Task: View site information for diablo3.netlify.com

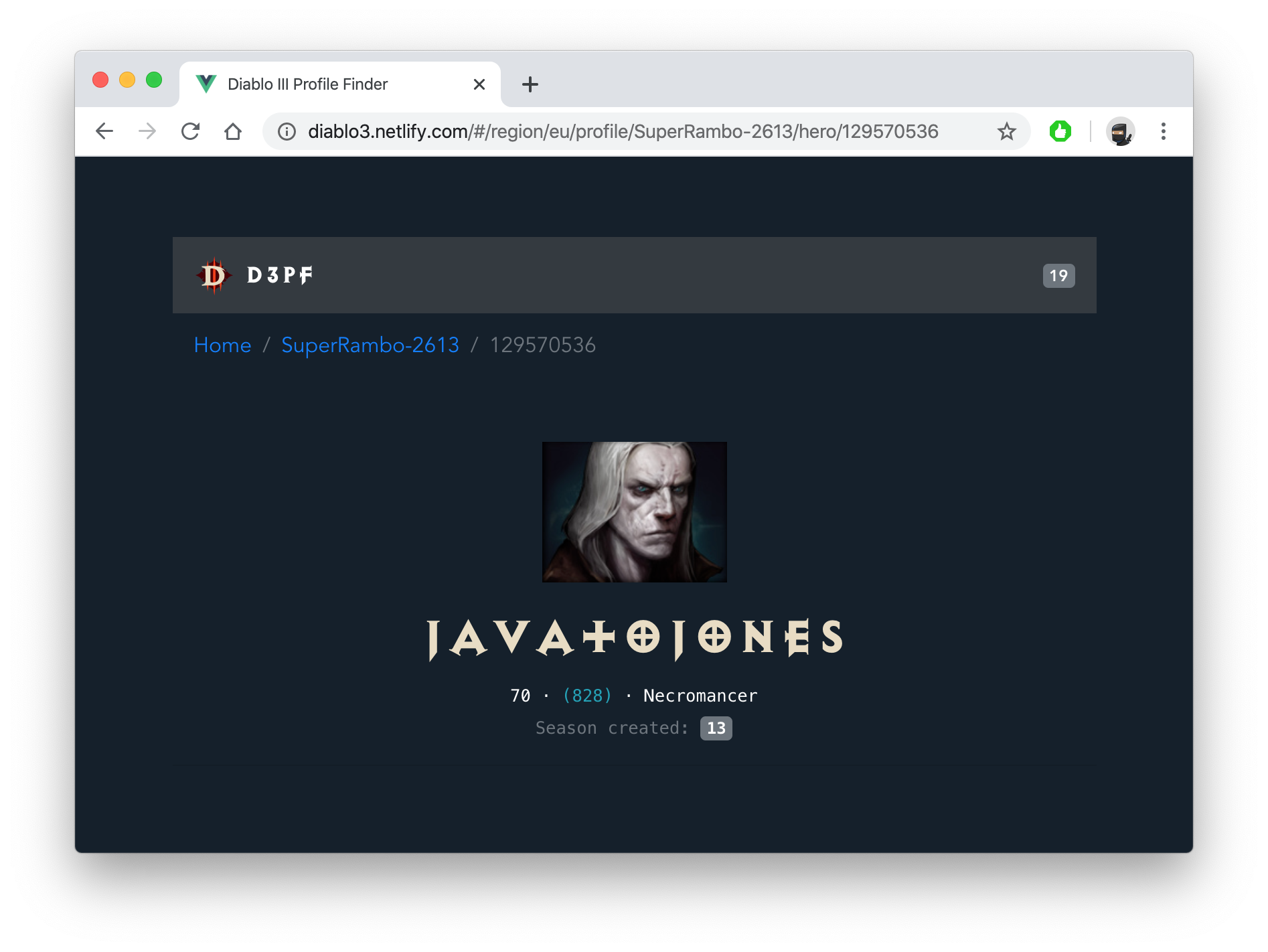Action: (x=287, y=132)
